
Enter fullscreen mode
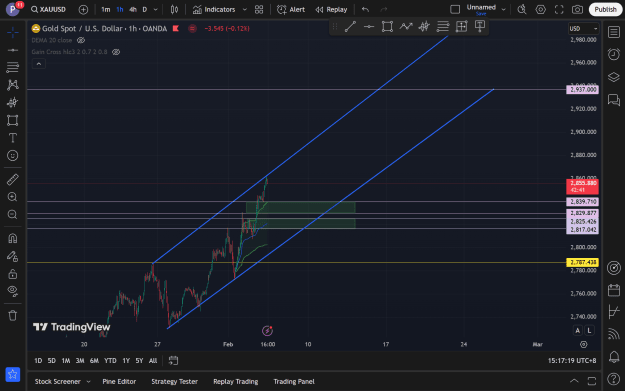(x=559, y=10)
